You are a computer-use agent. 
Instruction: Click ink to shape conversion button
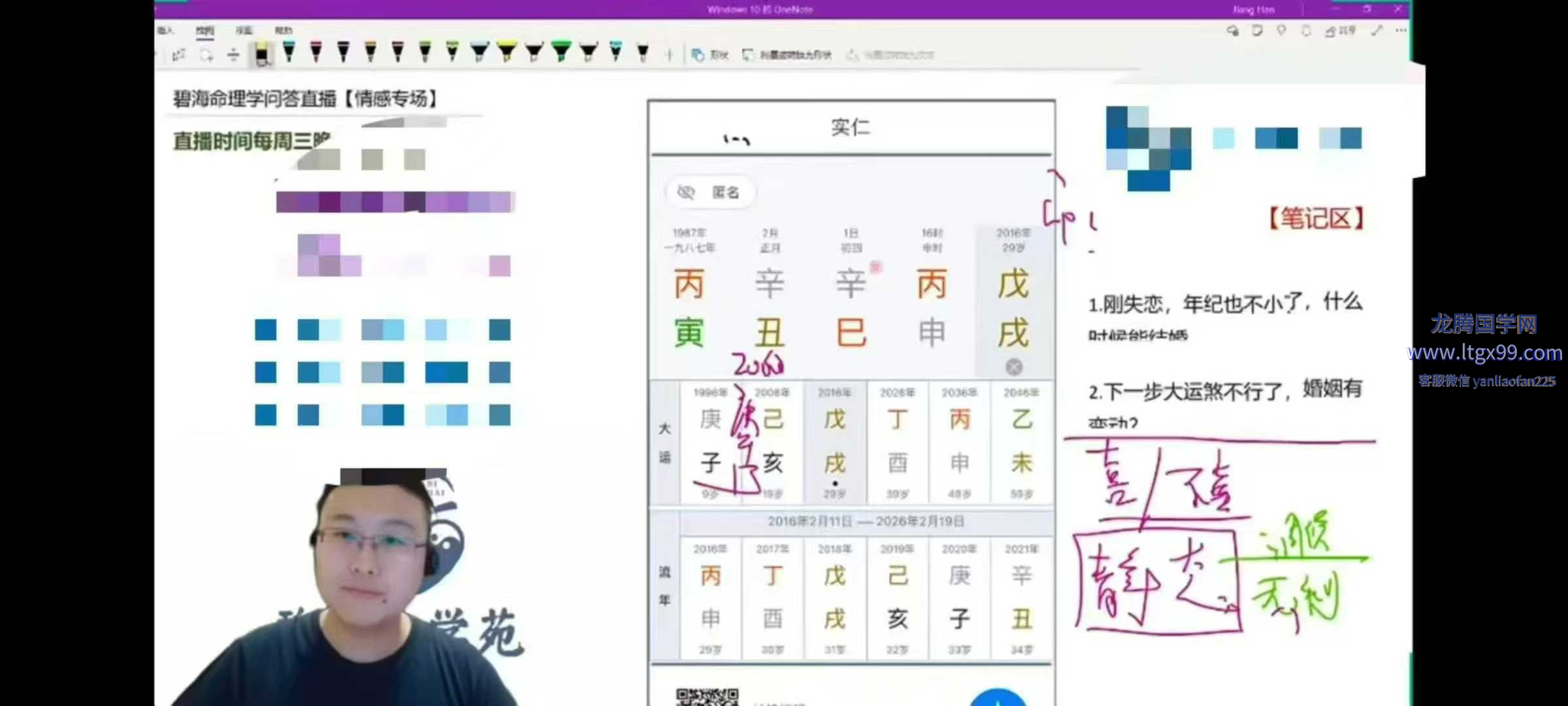pyautogui.click(x=787, y=55)
